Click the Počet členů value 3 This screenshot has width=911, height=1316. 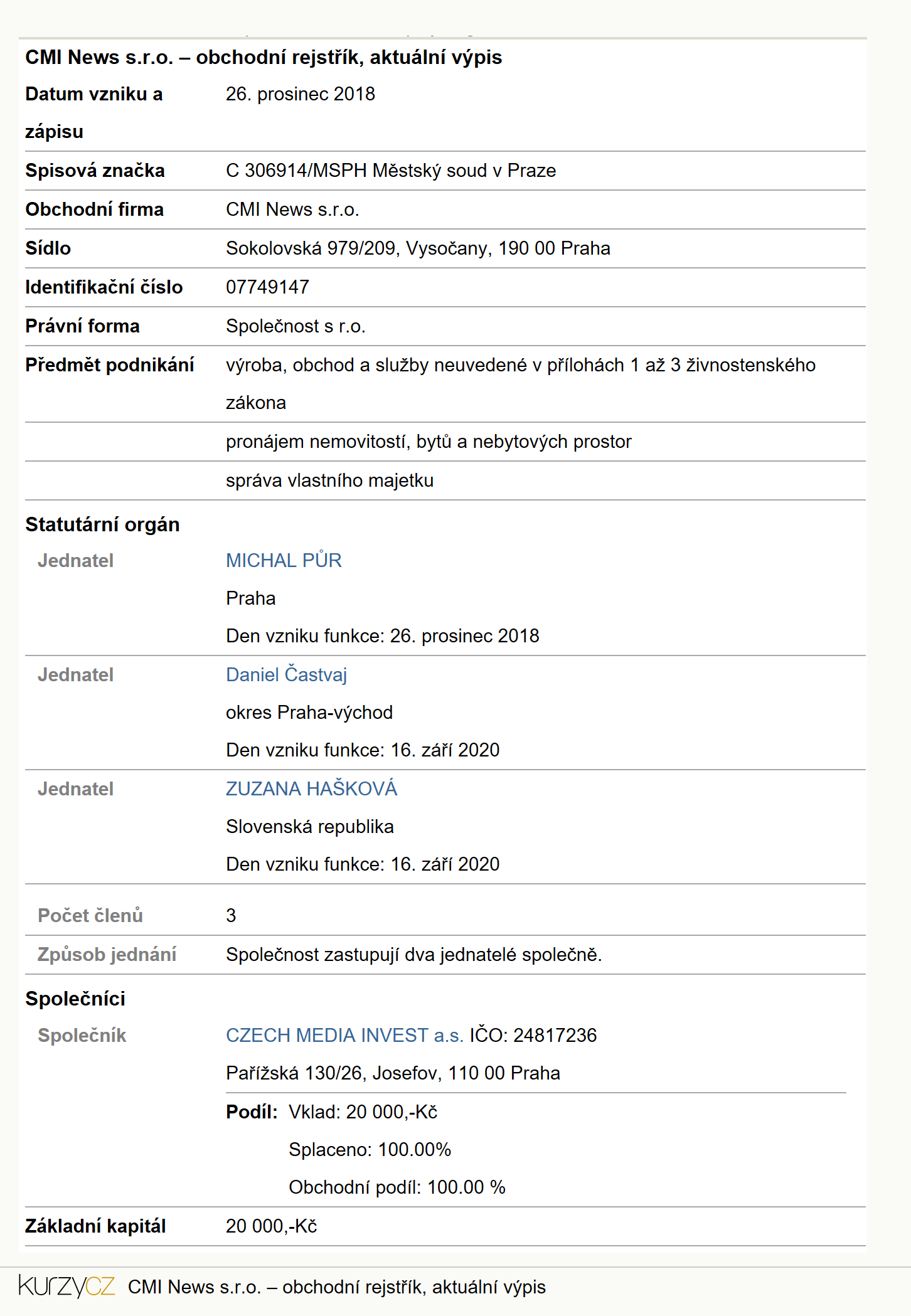tap(231, 915)
